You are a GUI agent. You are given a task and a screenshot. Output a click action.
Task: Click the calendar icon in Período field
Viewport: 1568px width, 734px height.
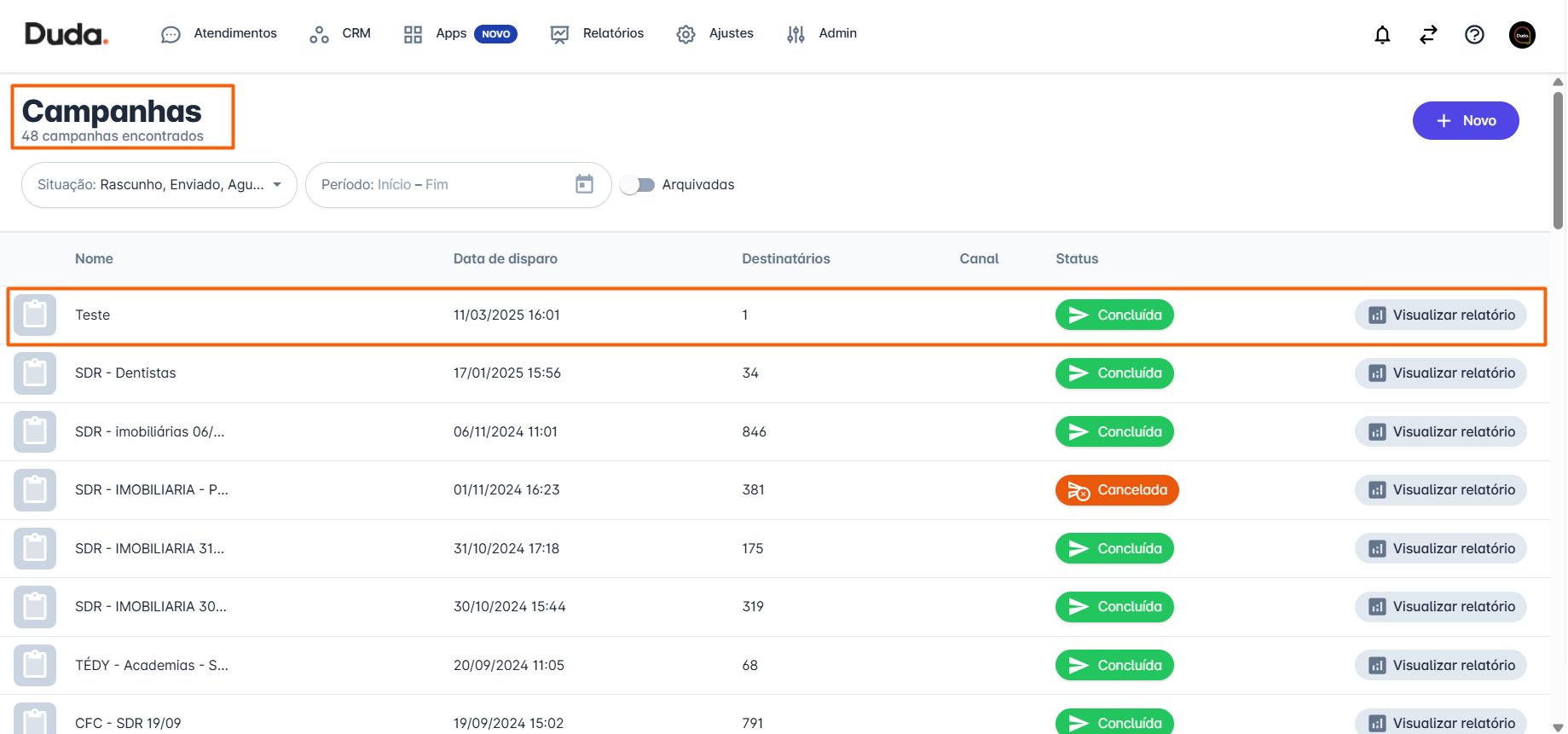584,184
